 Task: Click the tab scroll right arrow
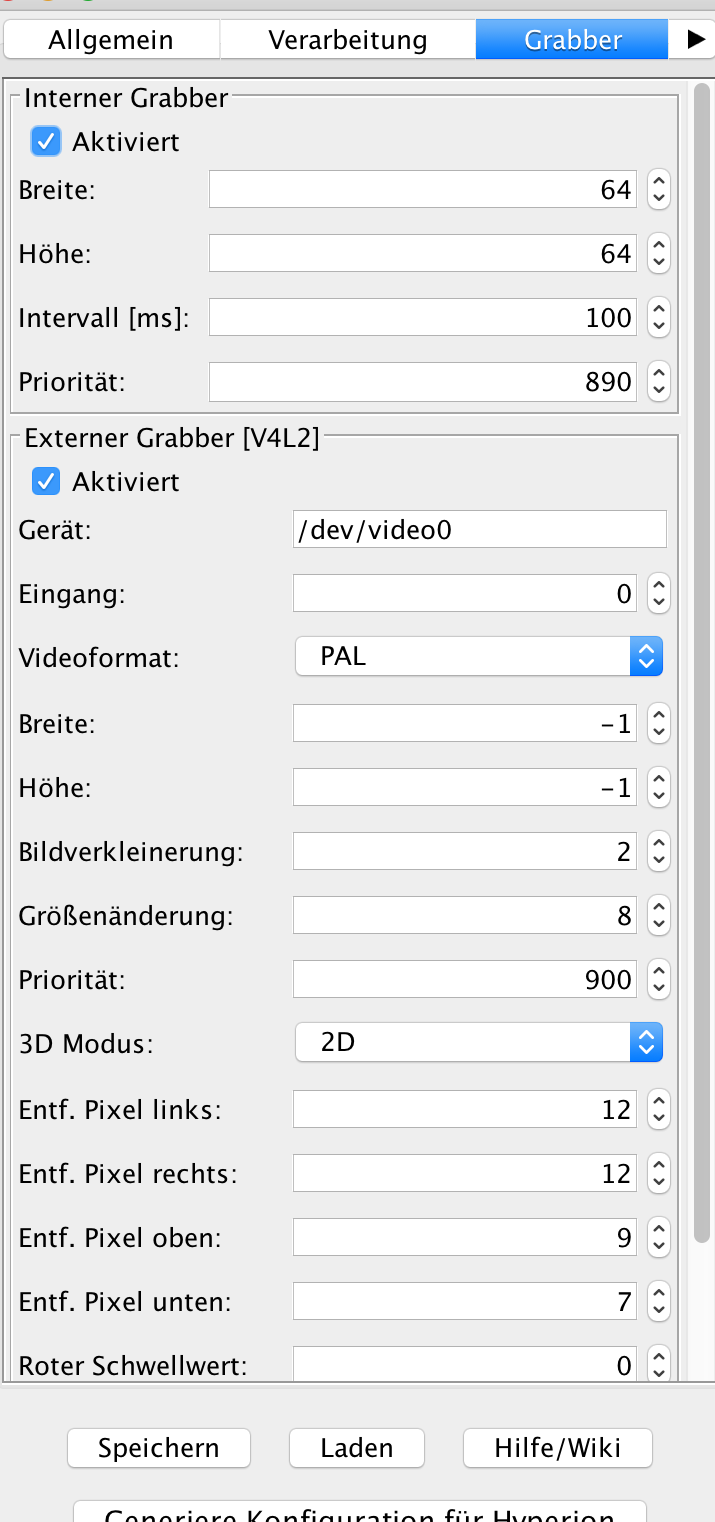point(695,41)
